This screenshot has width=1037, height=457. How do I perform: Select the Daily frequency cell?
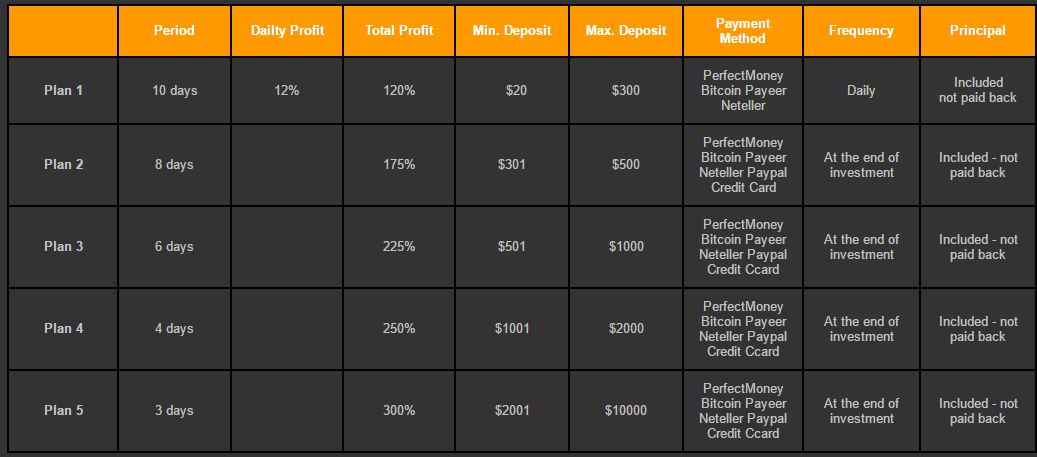(861, 91)
